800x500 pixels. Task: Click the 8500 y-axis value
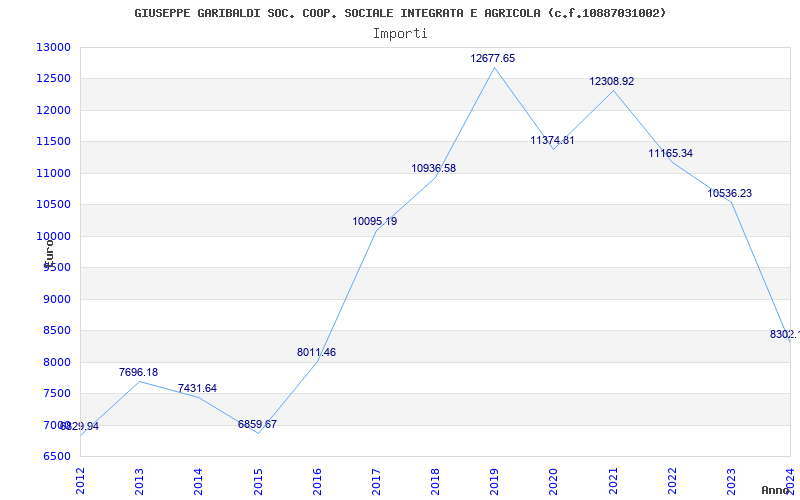[57, 331]
